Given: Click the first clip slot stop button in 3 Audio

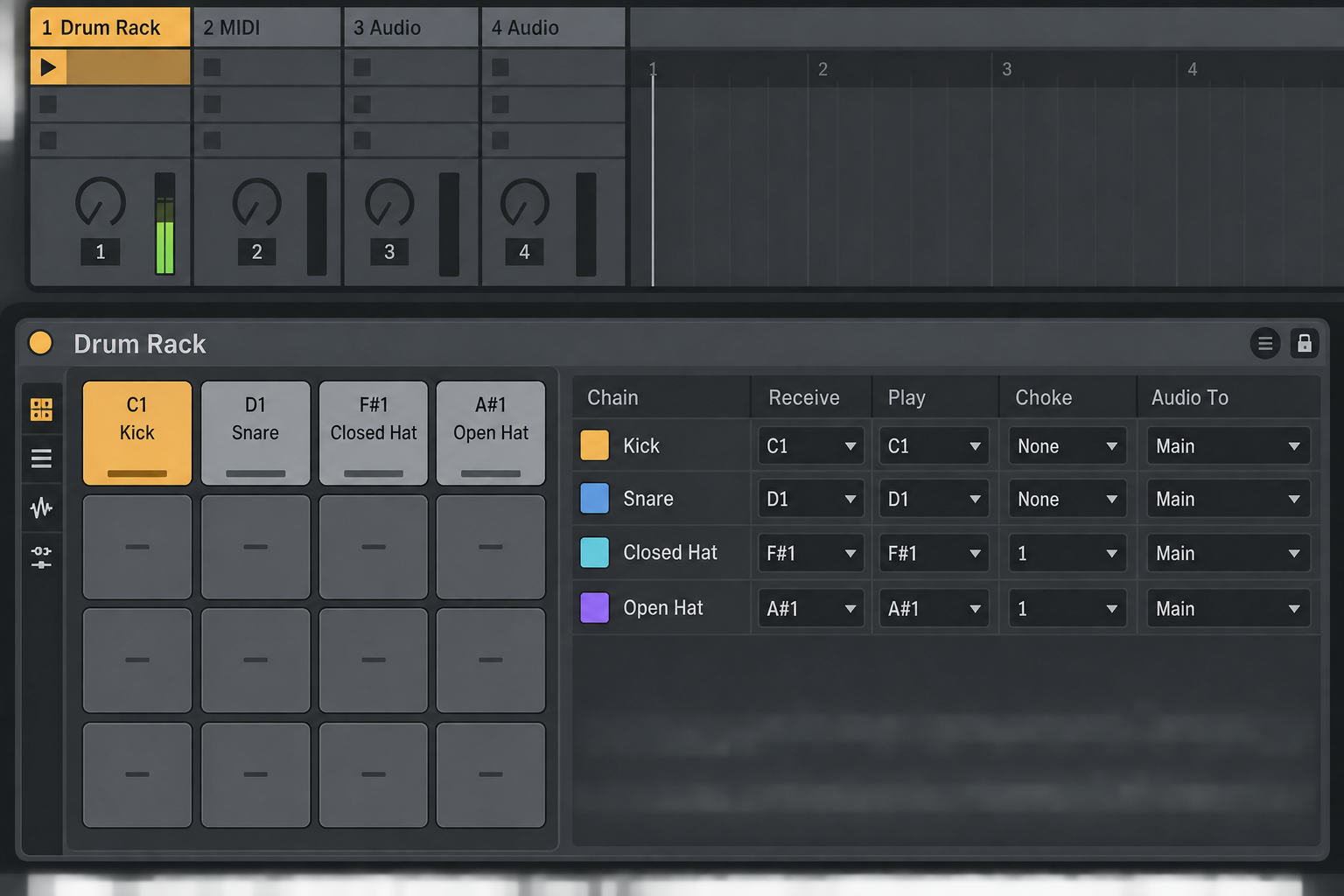Looking at the screenshot, I should pos(362,67).
